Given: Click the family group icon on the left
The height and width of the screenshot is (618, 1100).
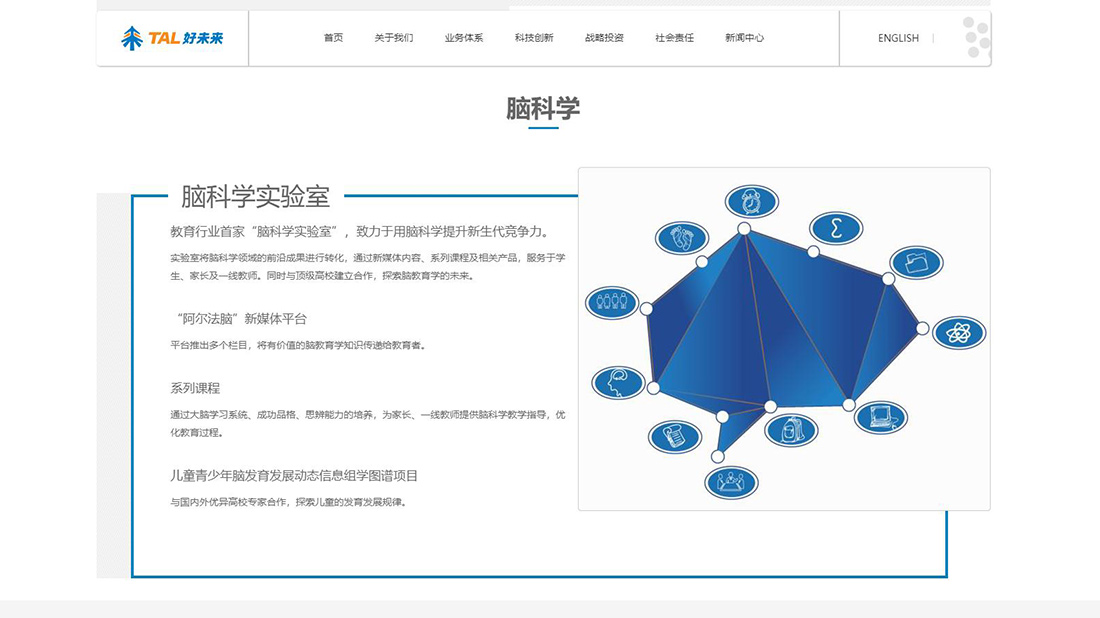Looking at the screenshot, I should coord(611,302).
